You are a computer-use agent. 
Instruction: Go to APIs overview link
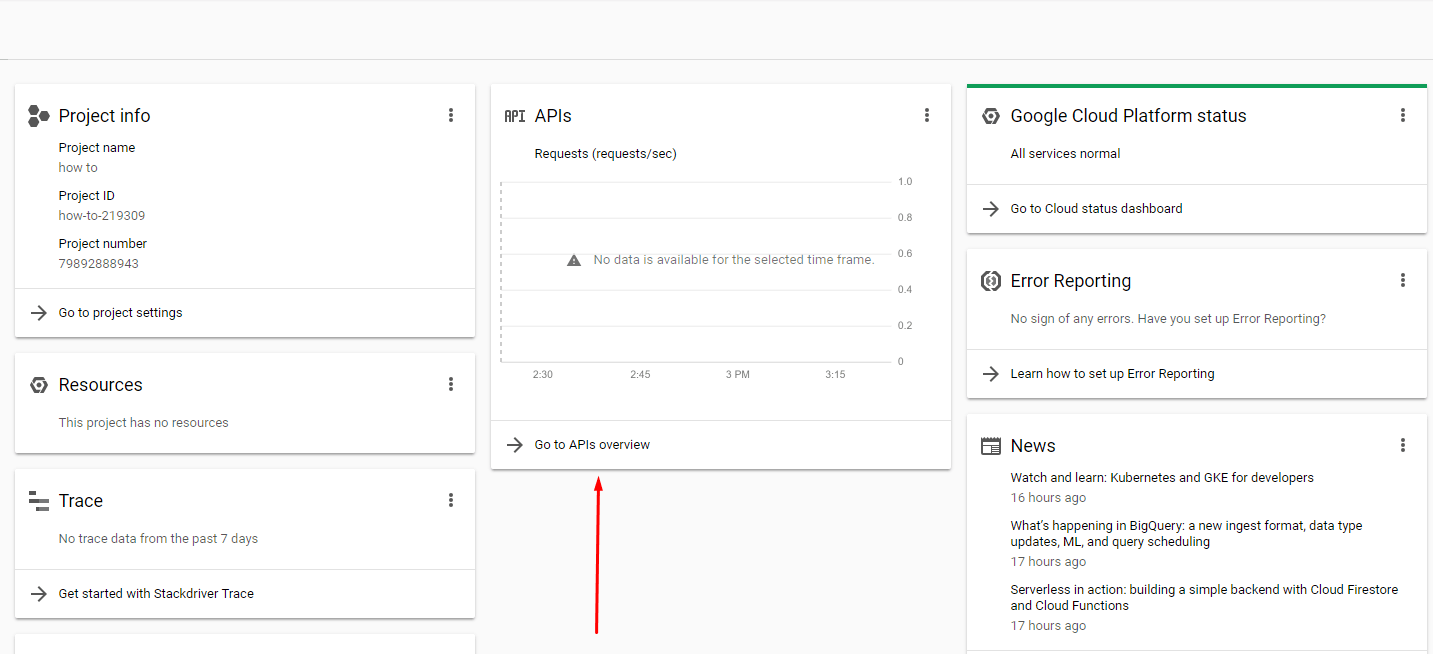pos(592,445)
